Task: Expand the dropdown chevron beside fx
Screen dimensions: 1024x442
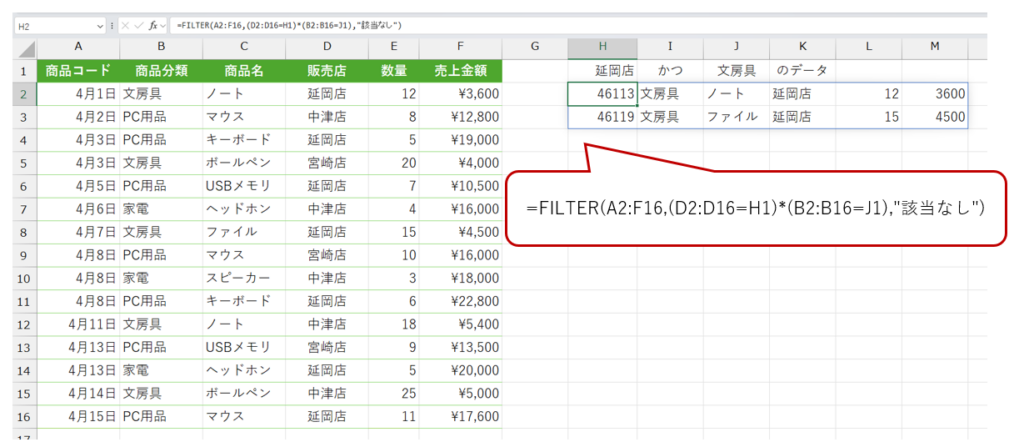Action: 162,25
